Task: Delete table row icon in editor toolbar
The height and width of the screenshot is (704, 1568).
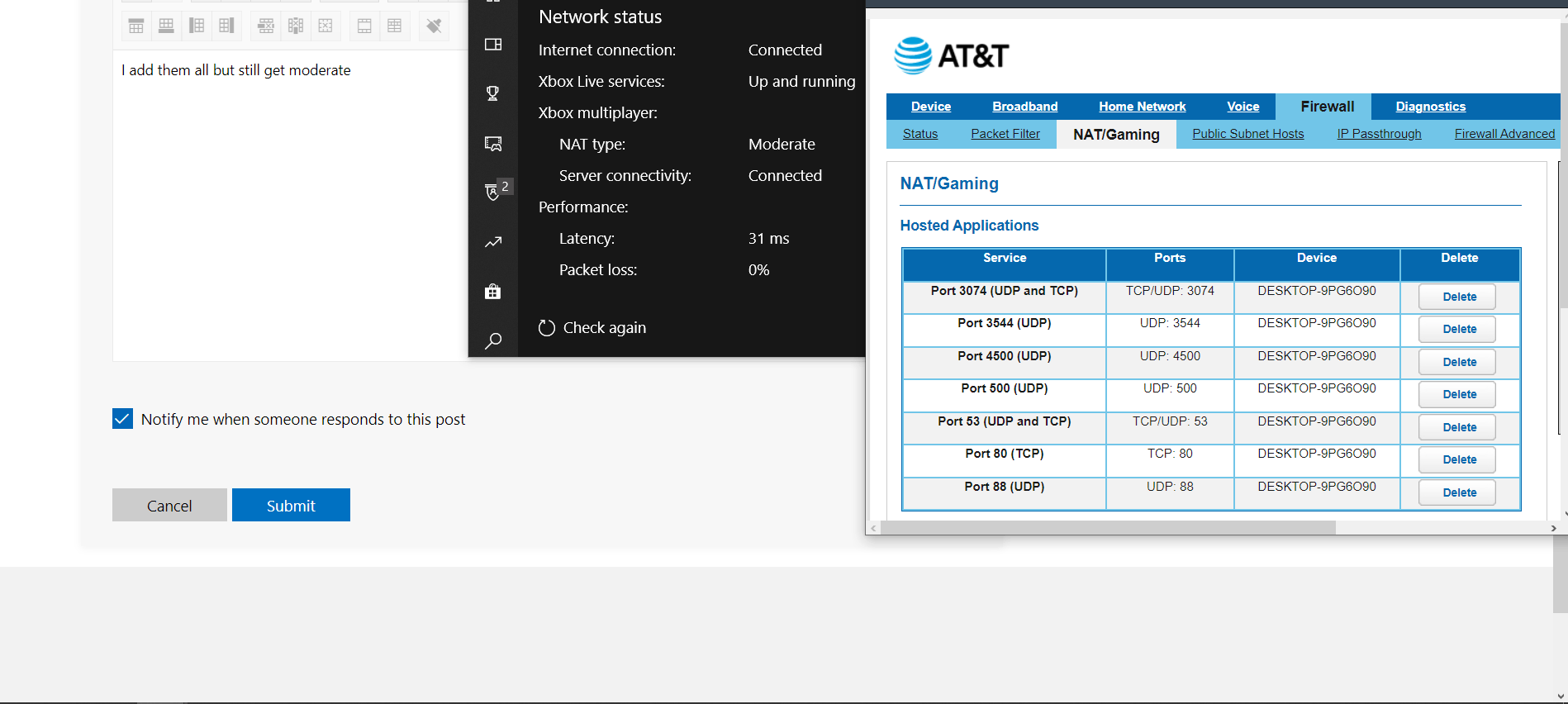Action: pyautogui.click(x=265, y=26)
